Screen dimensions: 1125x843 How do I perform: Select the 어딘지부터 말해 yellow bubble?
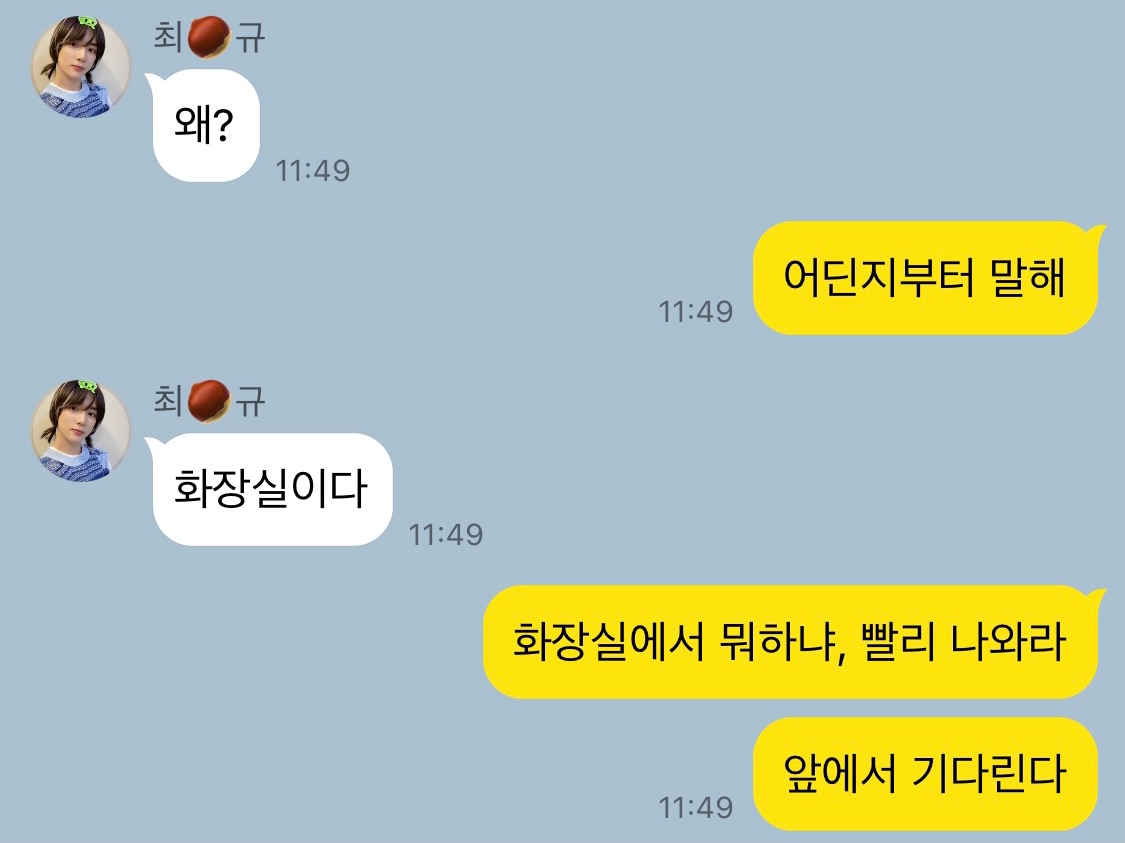pos(926,278)
